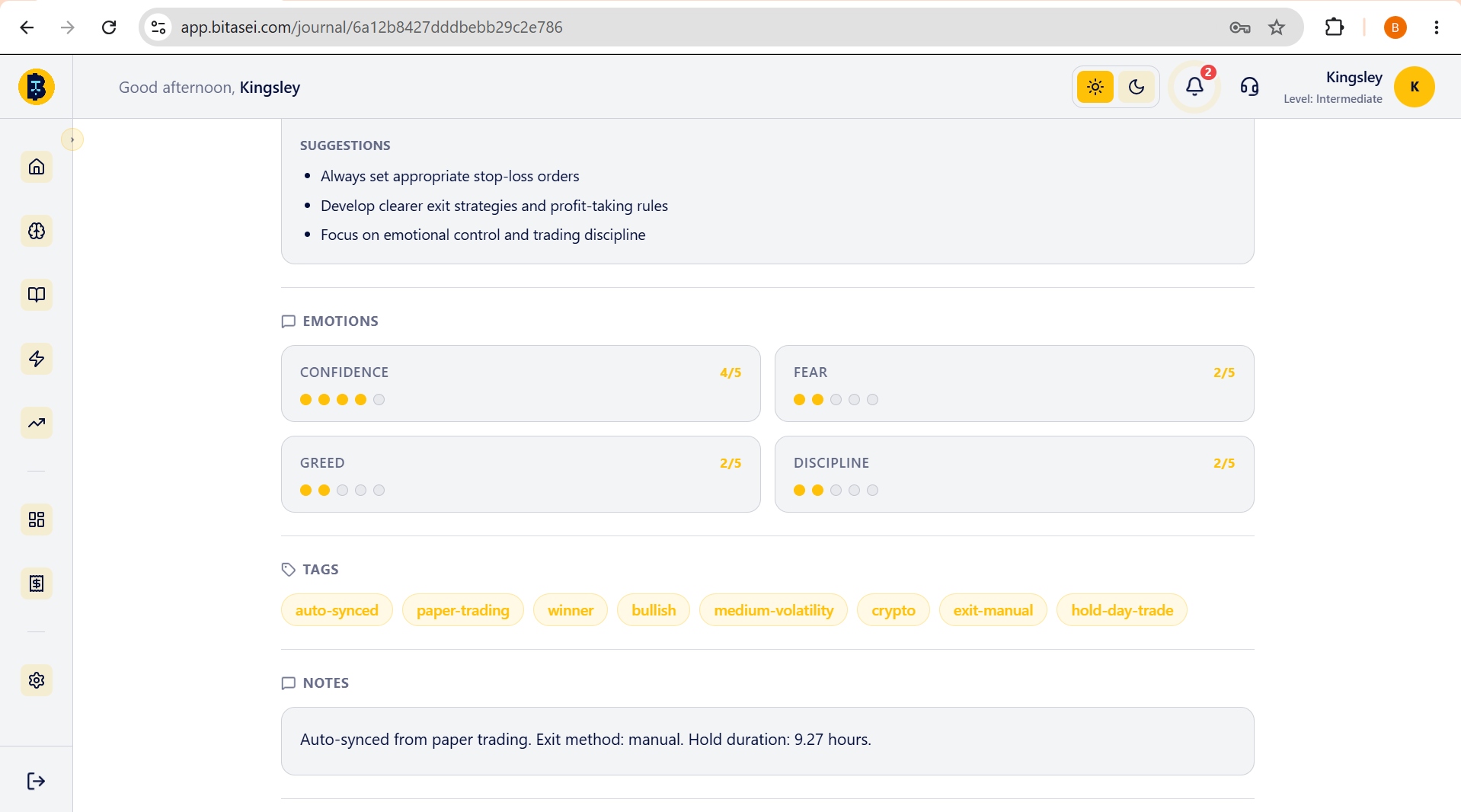Viewport: 1461px width, 812px height.
Task: Switch to dark mode moon toggle
Action: [1137, 87]
